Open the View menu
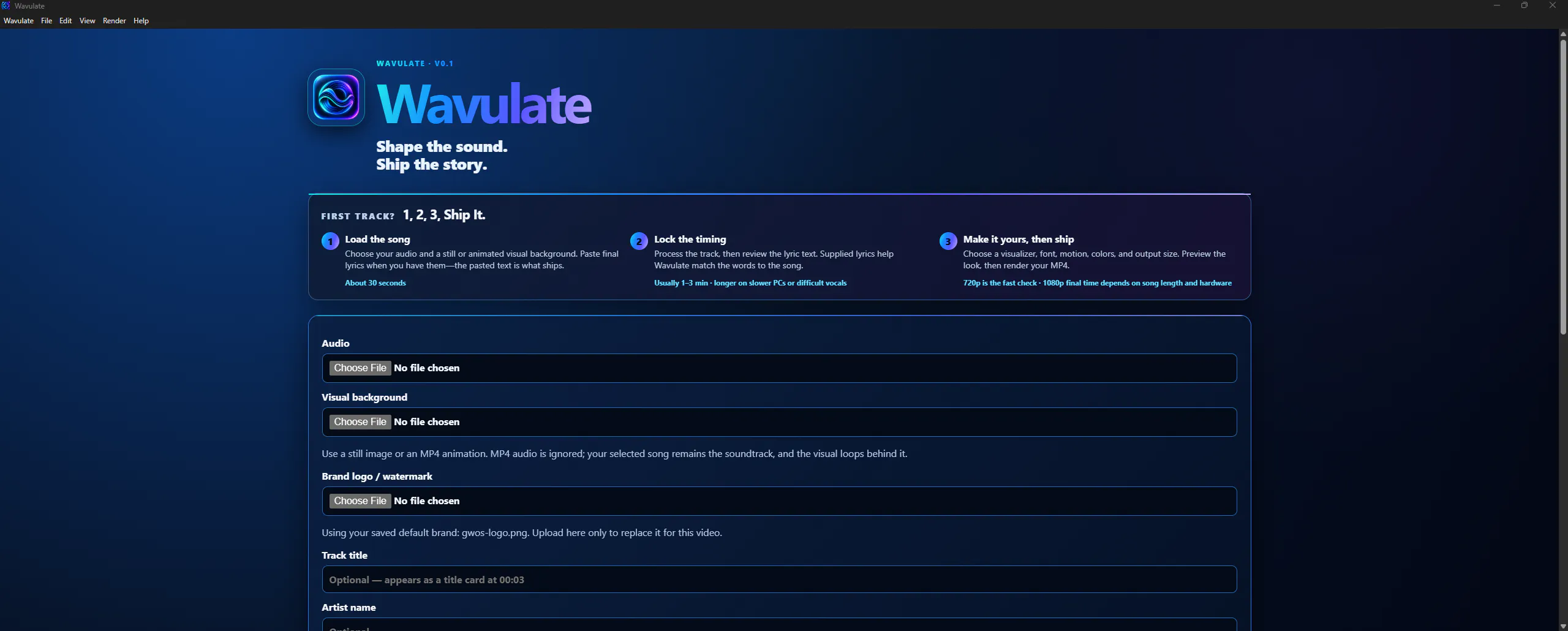 (88, 21)
